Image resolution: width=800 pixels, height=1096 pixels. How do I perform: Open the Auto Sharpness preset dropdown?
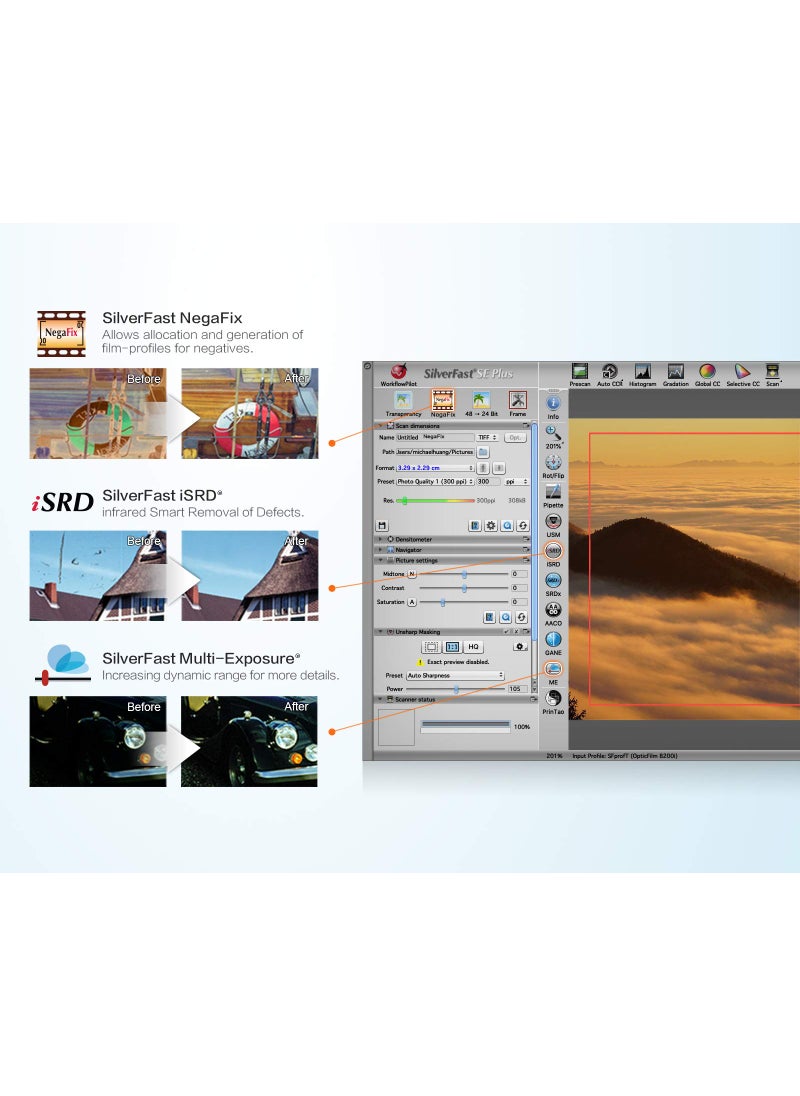(x=455, y=675)
